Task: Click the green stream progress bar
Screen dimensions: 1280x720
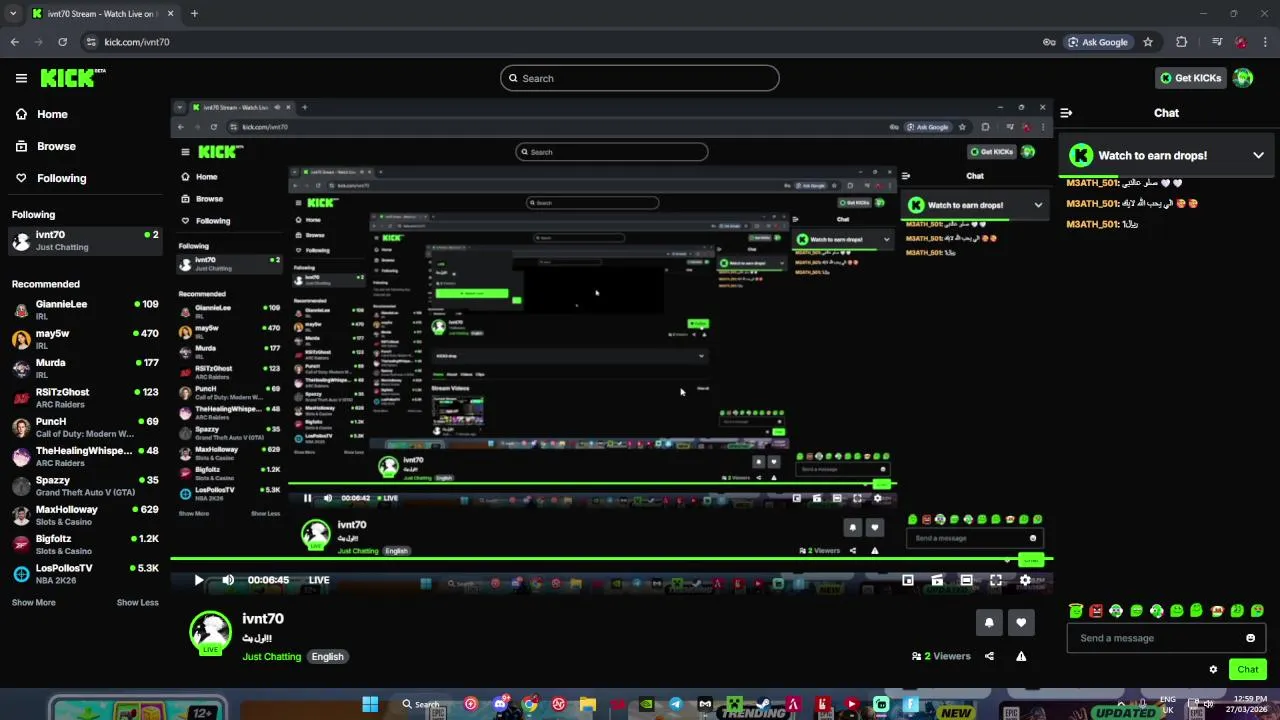Action: click(610, 559)
